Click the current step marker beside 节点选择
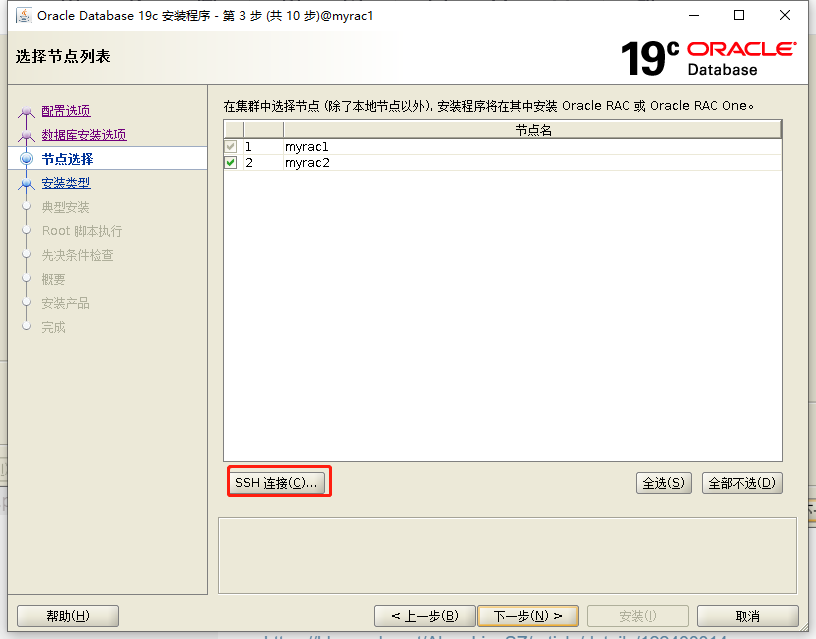This screenshot has height=639, width=816. [x=27, y=159]
